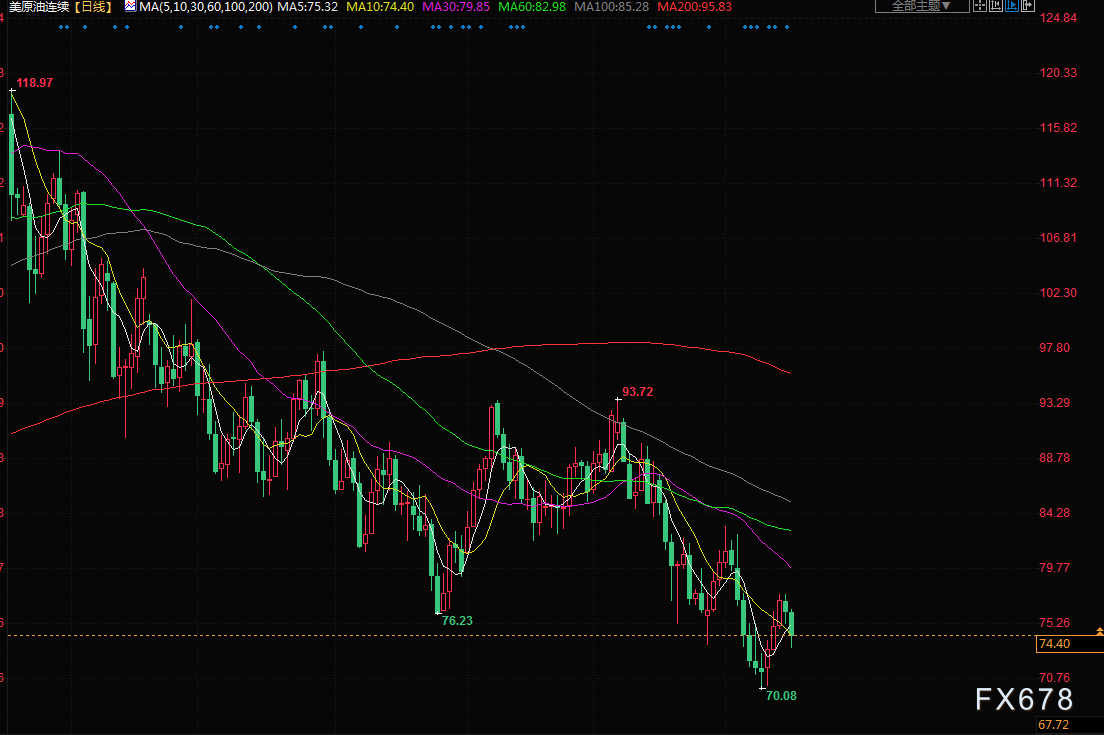The image size is (1104, 735).
Task: Click the 74.40 current price tag
Action: click(1055, 644)
